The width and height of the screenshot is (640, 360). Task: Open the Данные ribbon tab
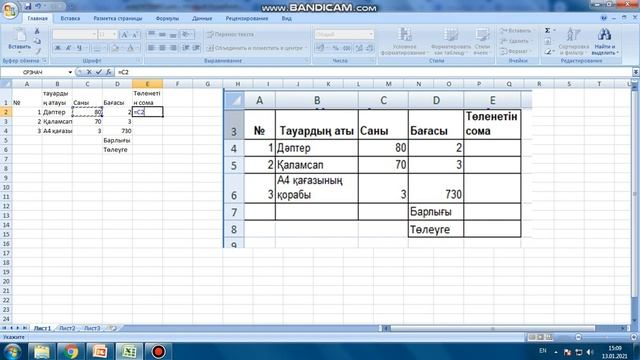coord(202,18)
